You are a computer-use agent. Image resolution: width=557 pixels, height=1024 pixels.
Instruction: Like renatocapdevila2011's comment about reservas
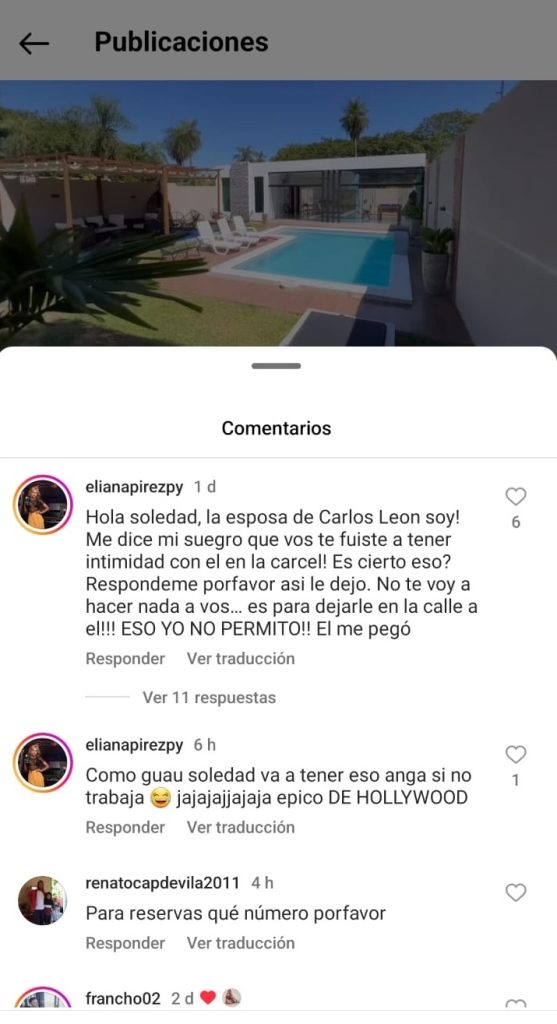click(516, 893)
